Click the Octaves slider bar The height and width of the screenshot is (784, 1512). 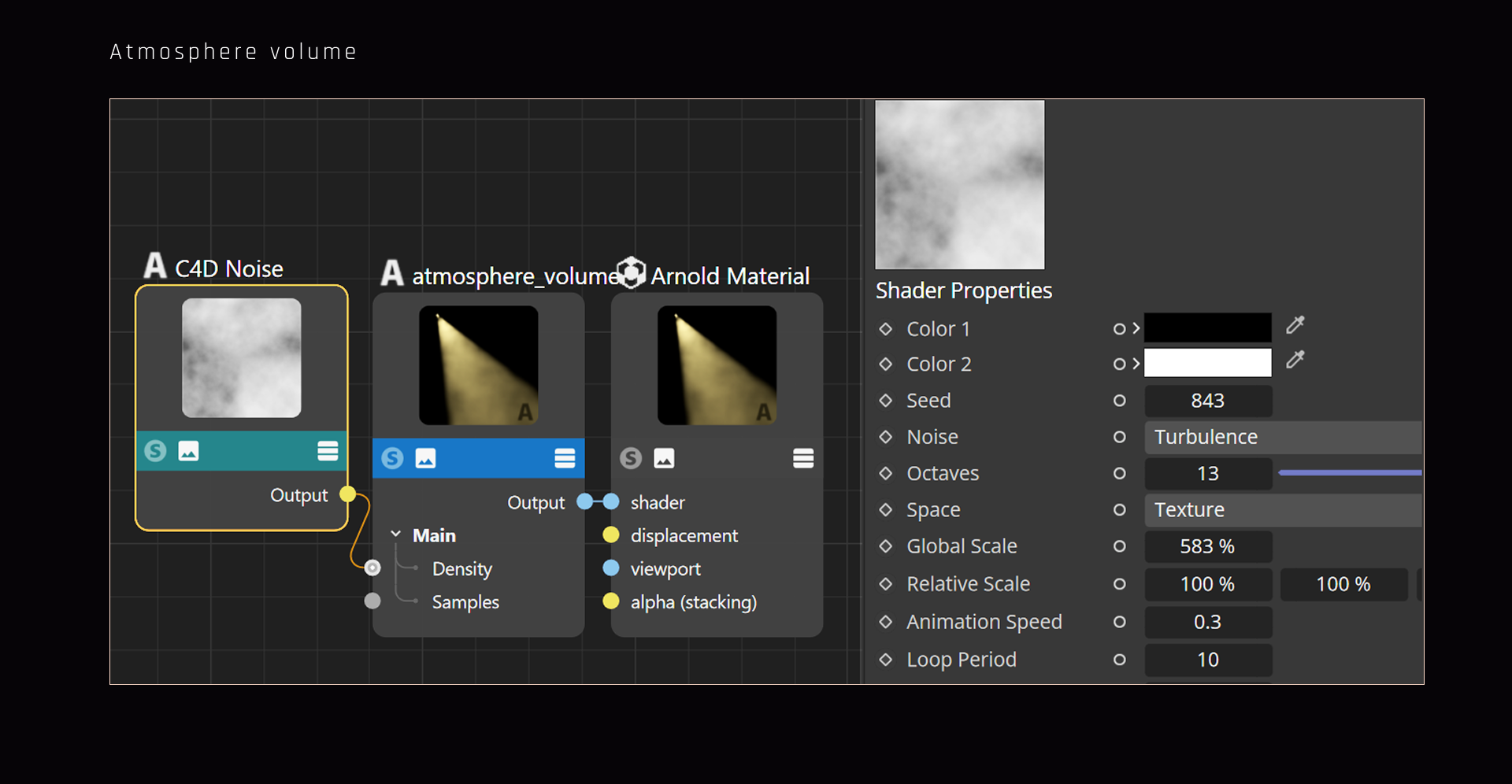1351,473
